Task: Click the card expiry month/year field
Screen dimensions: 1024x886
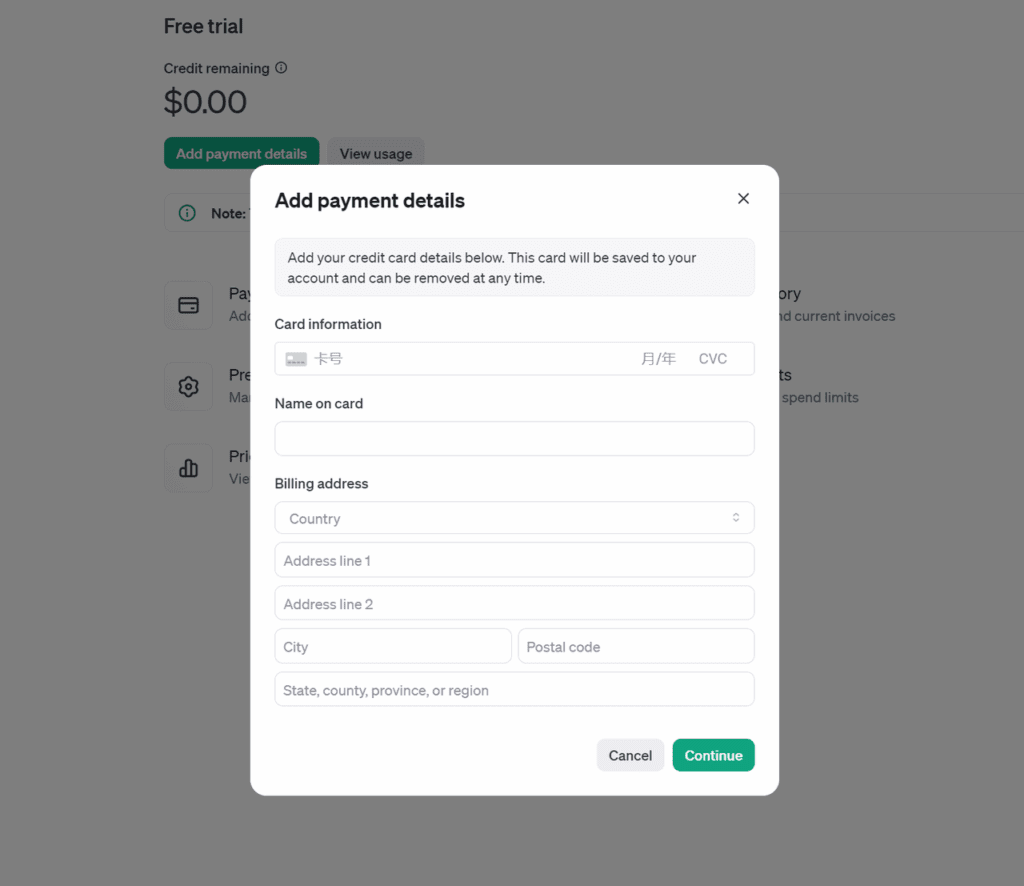Action: [x=658, y=359]
